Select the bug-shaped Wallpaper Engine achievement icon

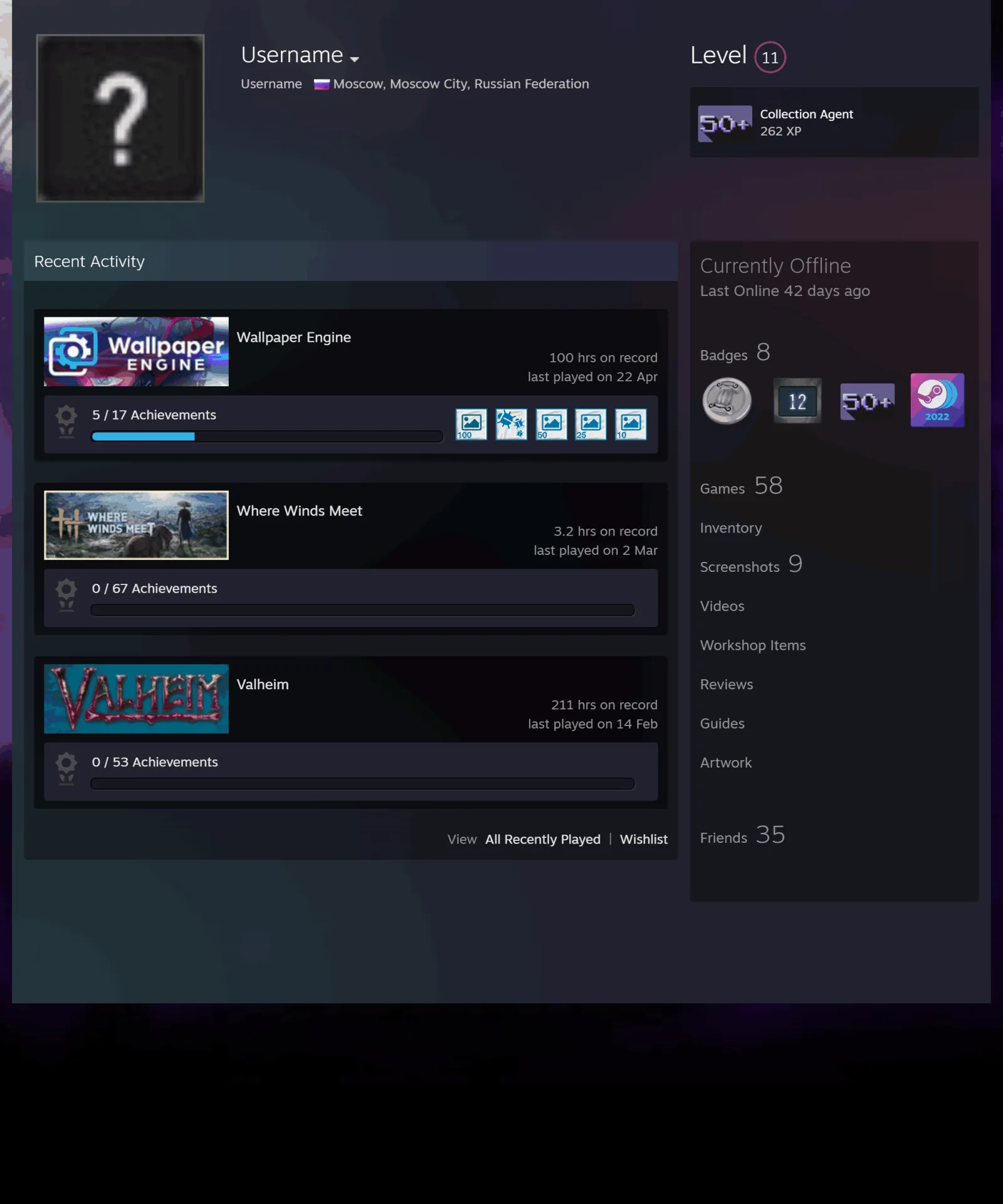tap(511, 425)
